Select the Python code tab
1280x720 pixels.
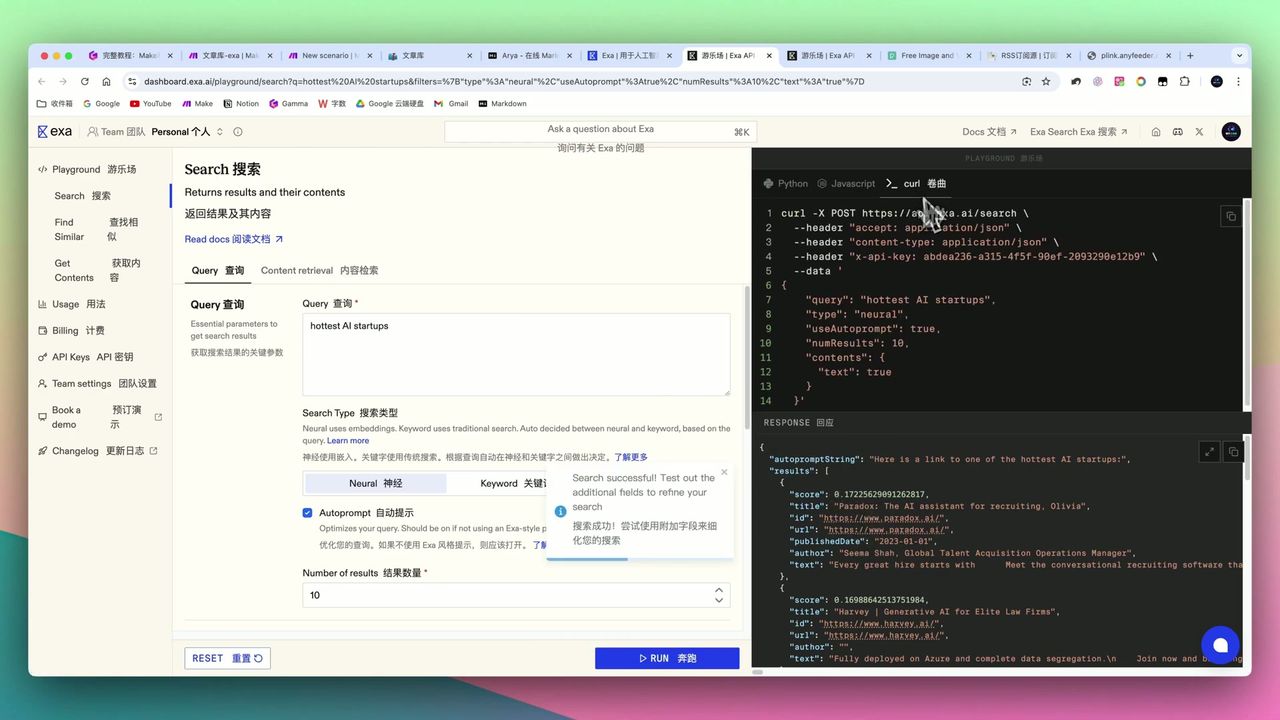point(785,184)
